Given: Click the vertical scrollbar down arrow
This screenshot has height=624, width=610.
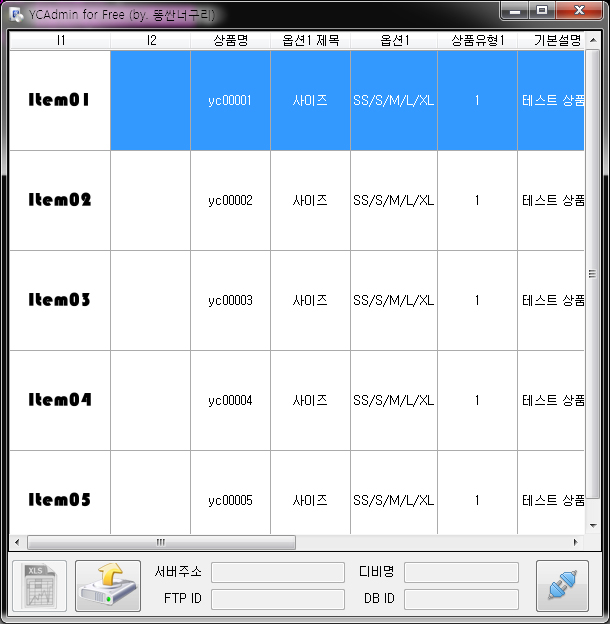Looking at the screenshot, I should coord(593,526).
